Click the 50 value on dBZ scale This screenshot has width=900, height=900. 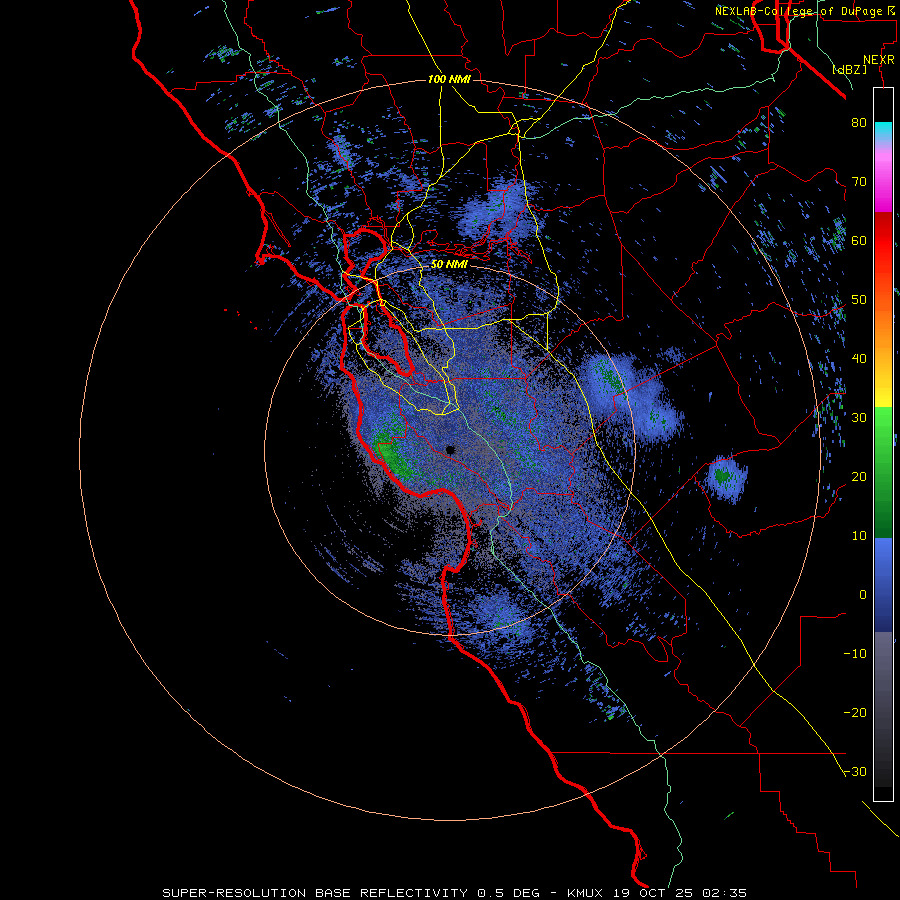[x=859, y=300]
